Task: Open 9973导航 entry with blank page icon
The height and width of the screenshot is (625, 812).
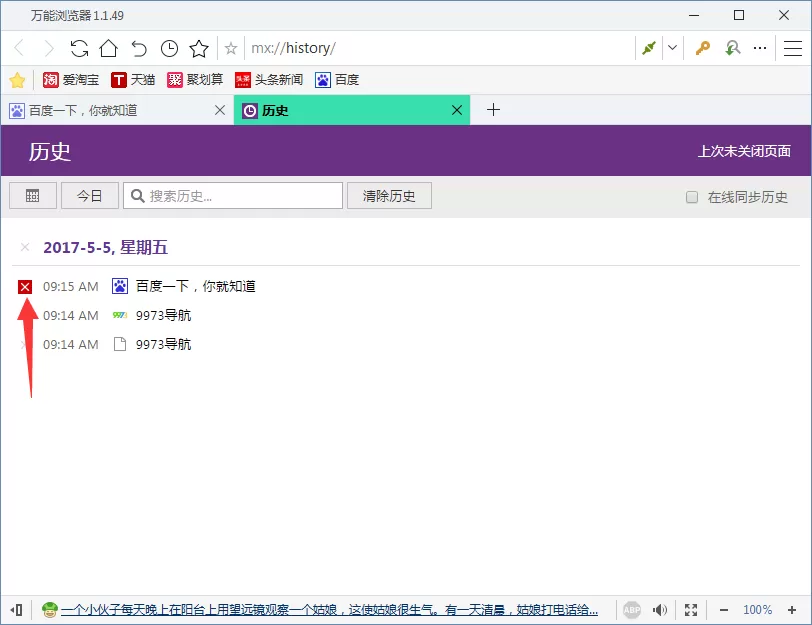Action: click(x=163, y=344)
